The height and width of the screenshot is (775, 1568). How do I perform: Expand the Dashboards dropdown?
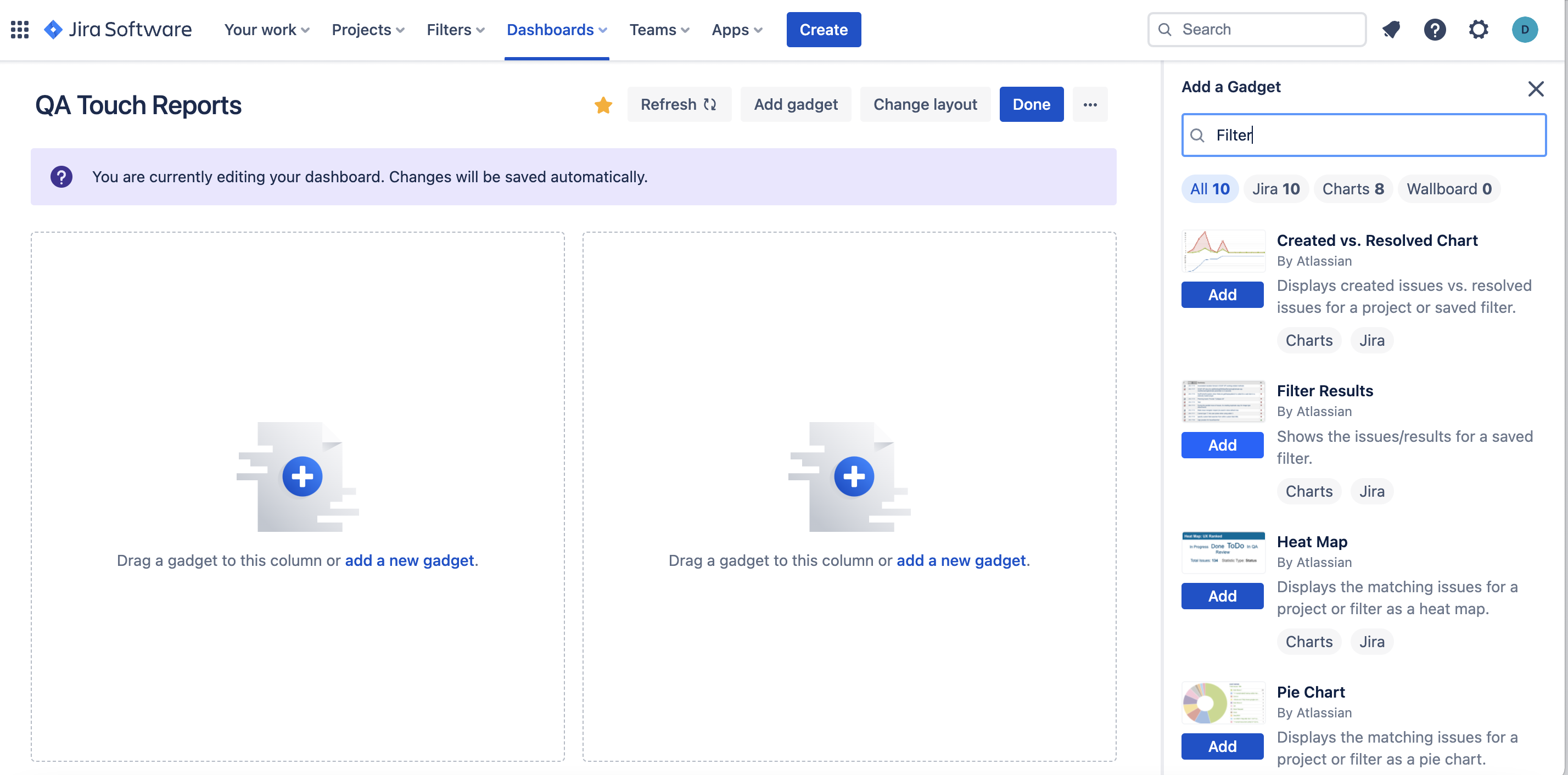(556, 29)
